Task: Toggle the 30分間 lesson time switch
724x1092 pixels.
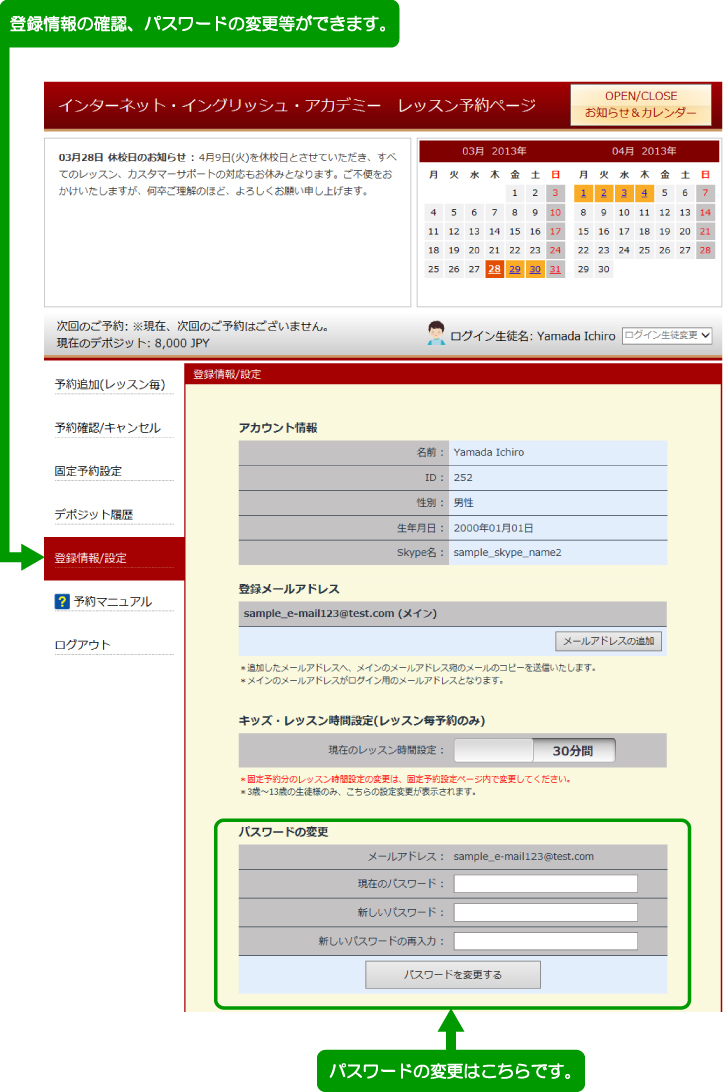Action: coord(535,751)
